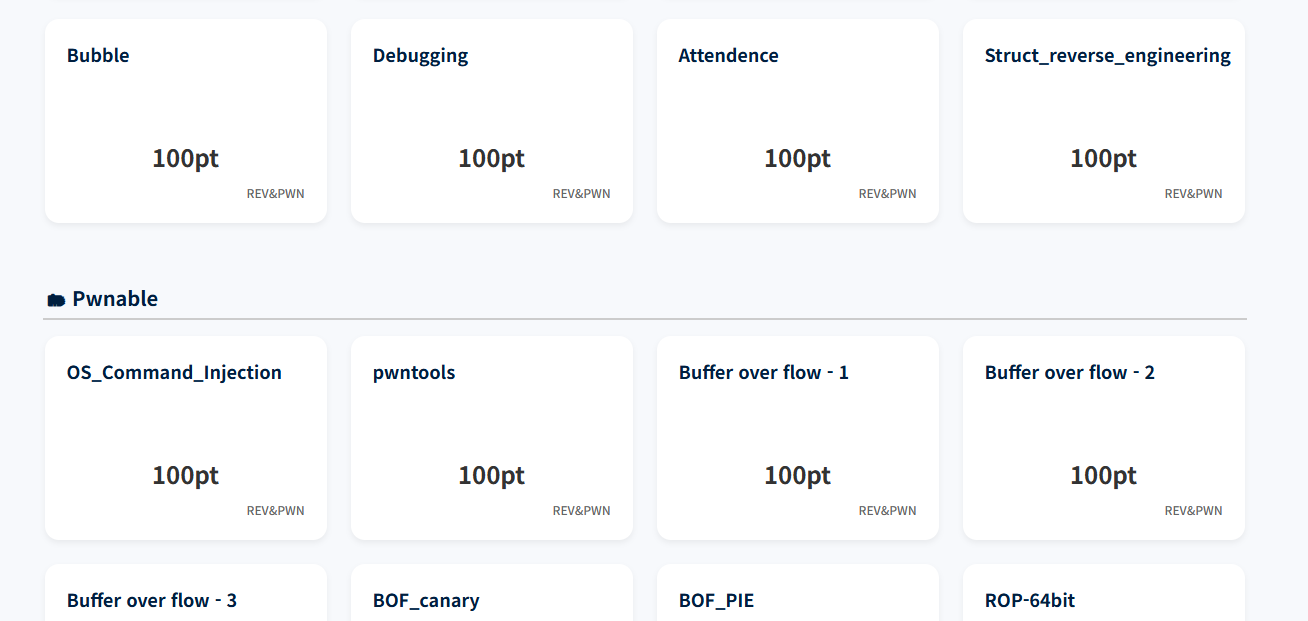Open Buffer over flow - 2 challenge
1308x621 pixels.
click(x=1103, y=437)
